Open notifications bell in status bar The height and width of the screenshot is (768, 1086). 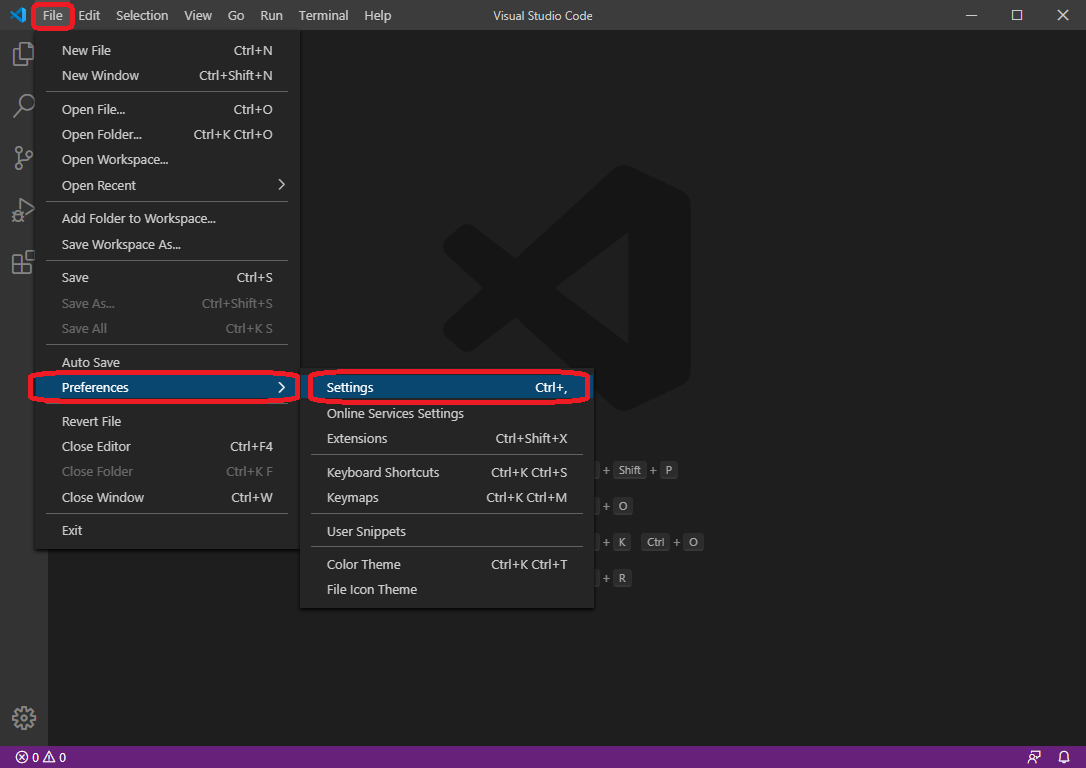pos(1064,757)
